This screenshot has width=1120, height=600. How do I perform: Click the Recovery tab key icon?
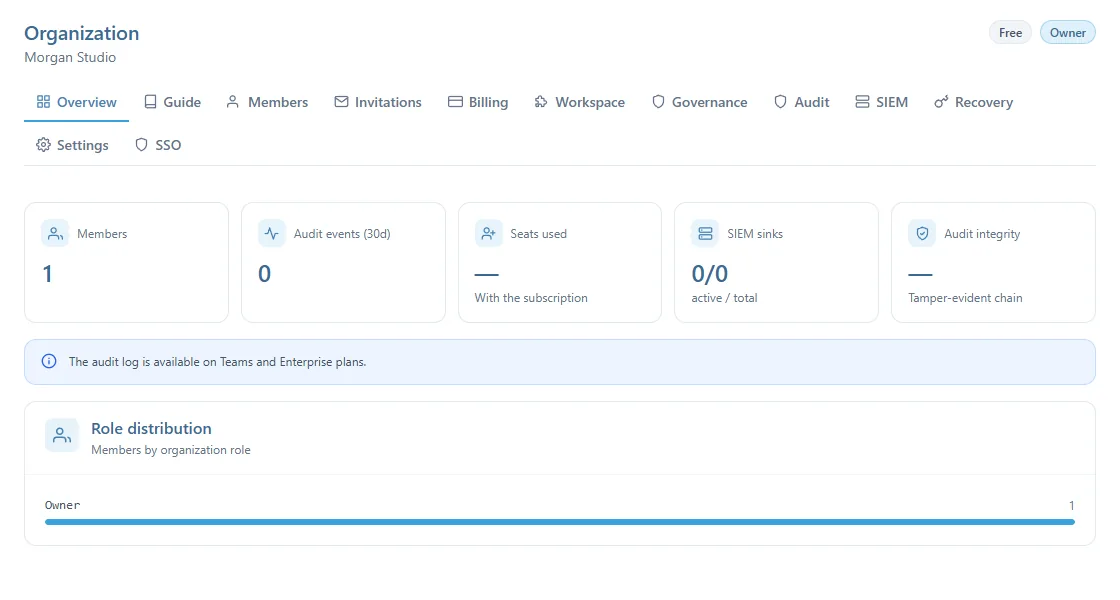(941, 101)
